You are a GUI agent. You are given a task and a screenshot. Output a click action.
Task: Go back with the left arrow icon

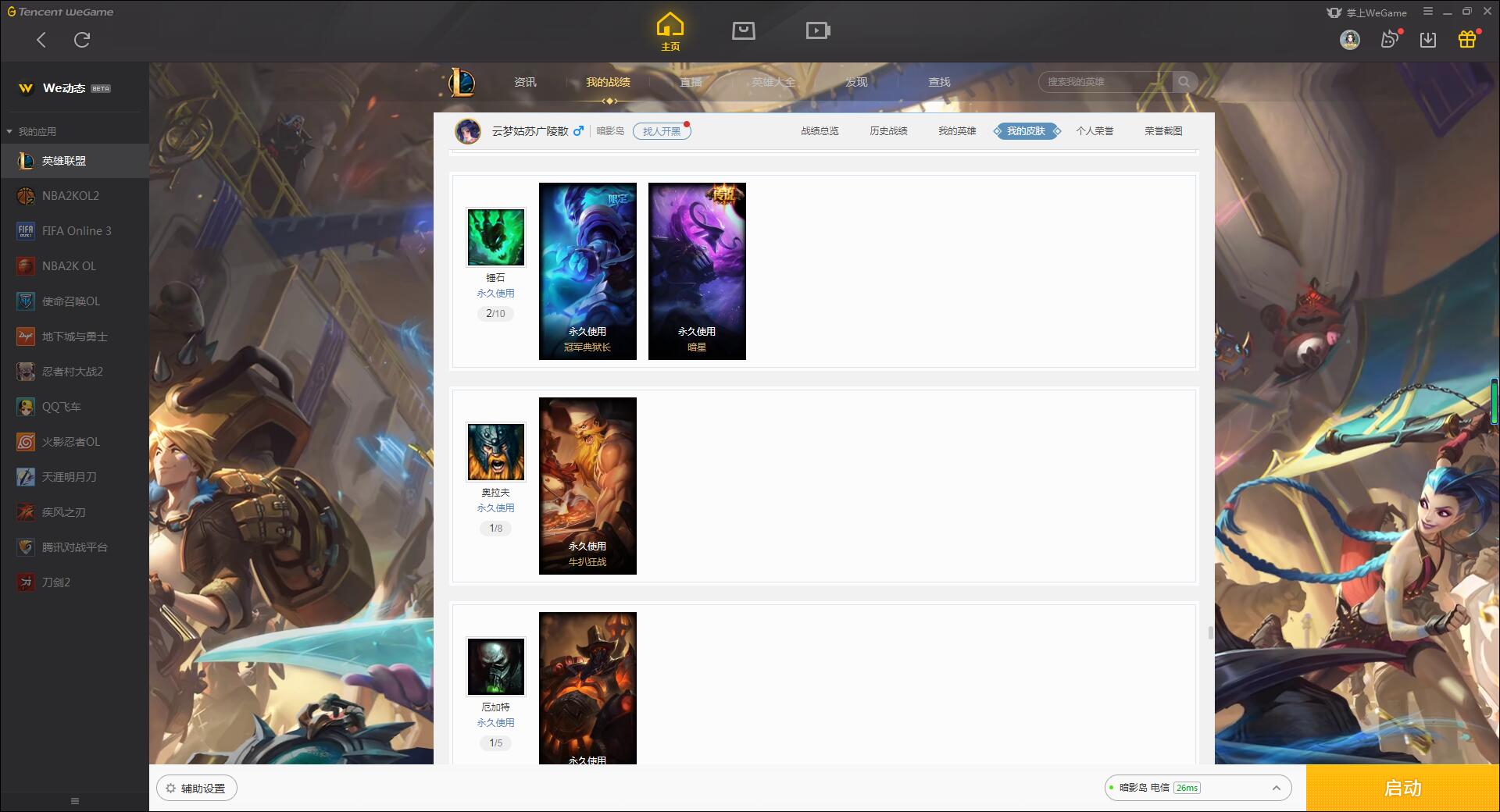pos(41,39)
